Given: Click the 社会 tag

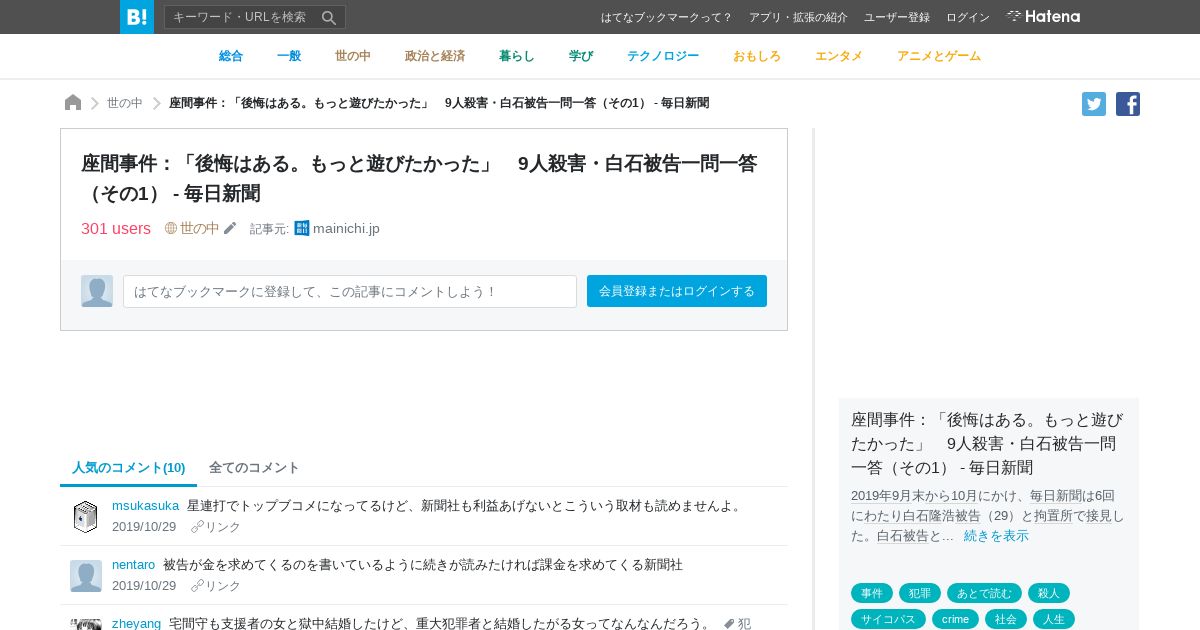Looking at the screenshot, I should pos(1006,619).
